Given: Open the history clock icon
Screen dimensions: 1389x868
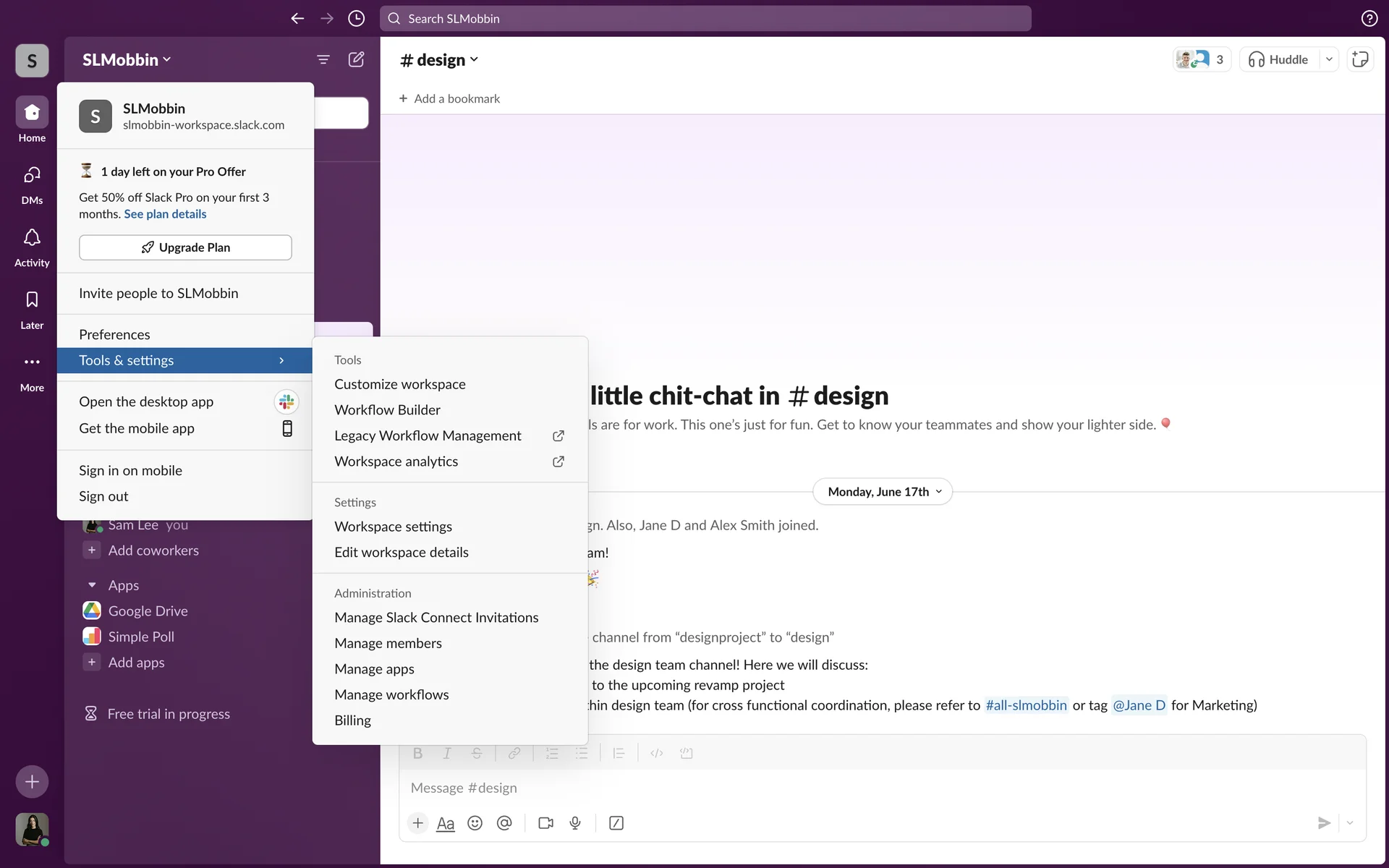Looking at the screenshot, I should point(356,19).
